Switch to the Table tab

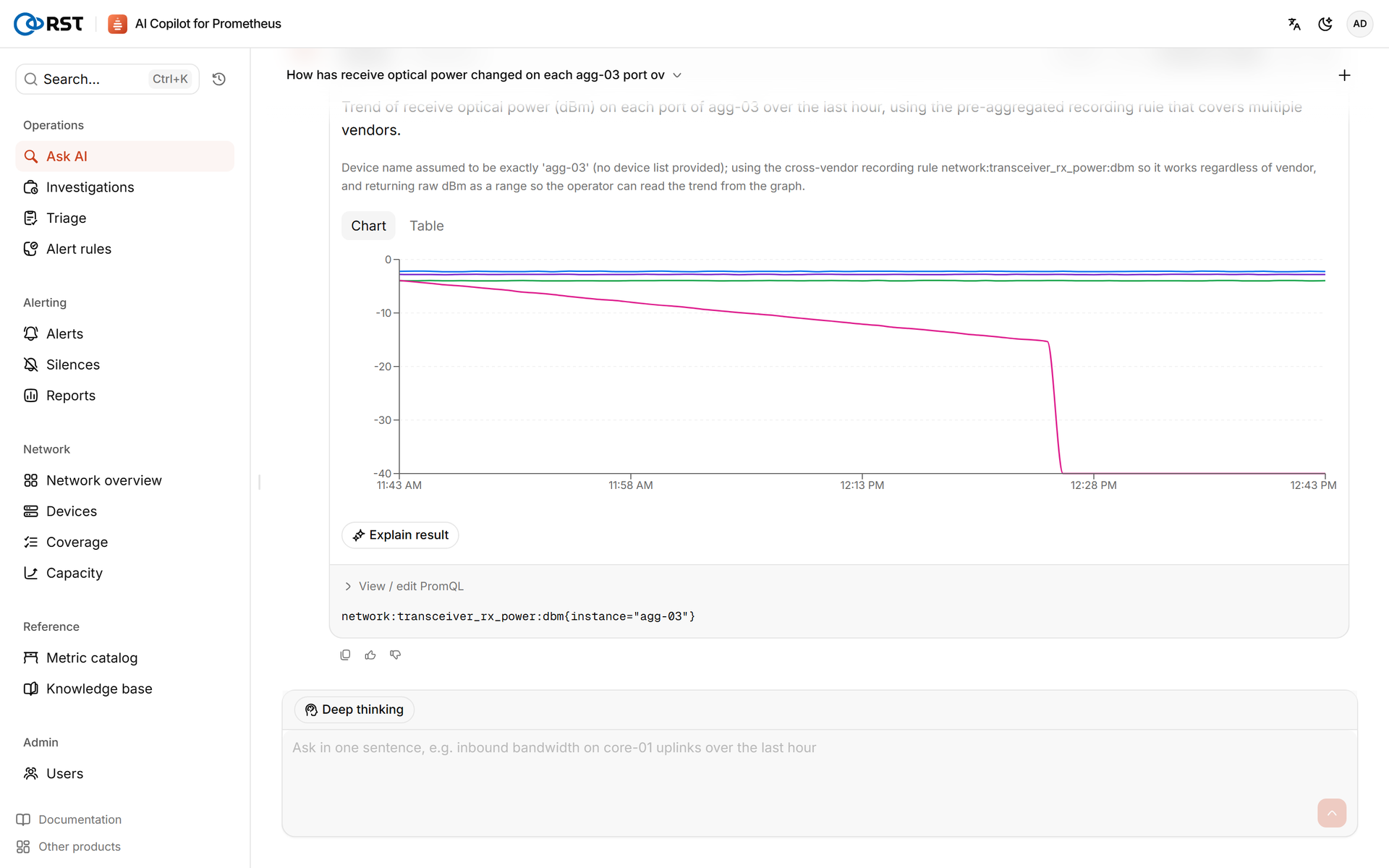(x=427, y=226)
